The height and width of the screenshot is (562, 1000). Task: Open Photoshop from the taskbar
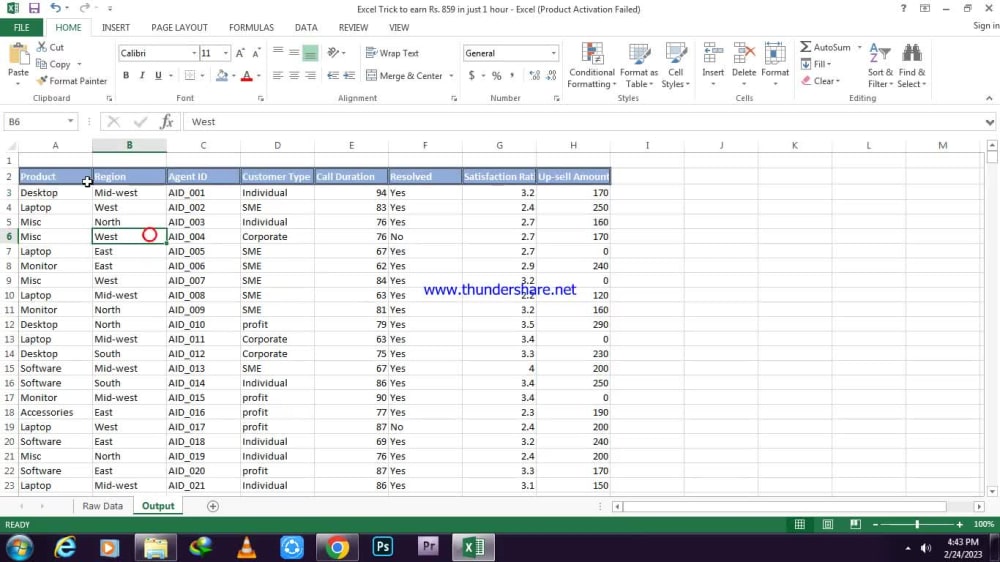coord(383,547)
